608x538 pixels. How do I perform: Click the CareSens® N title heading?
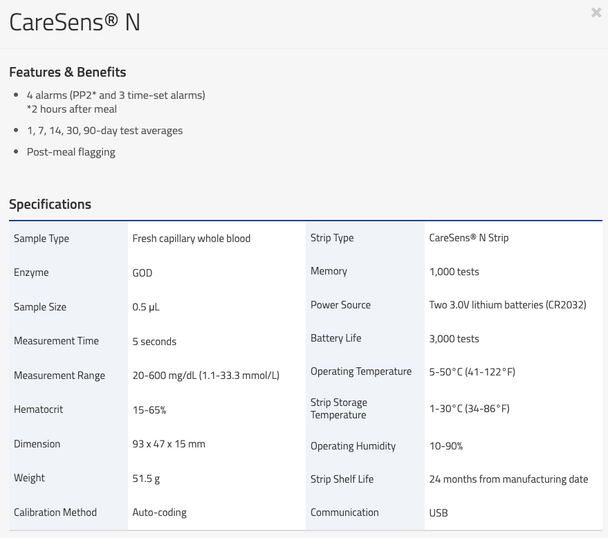(x=75, y=24)
